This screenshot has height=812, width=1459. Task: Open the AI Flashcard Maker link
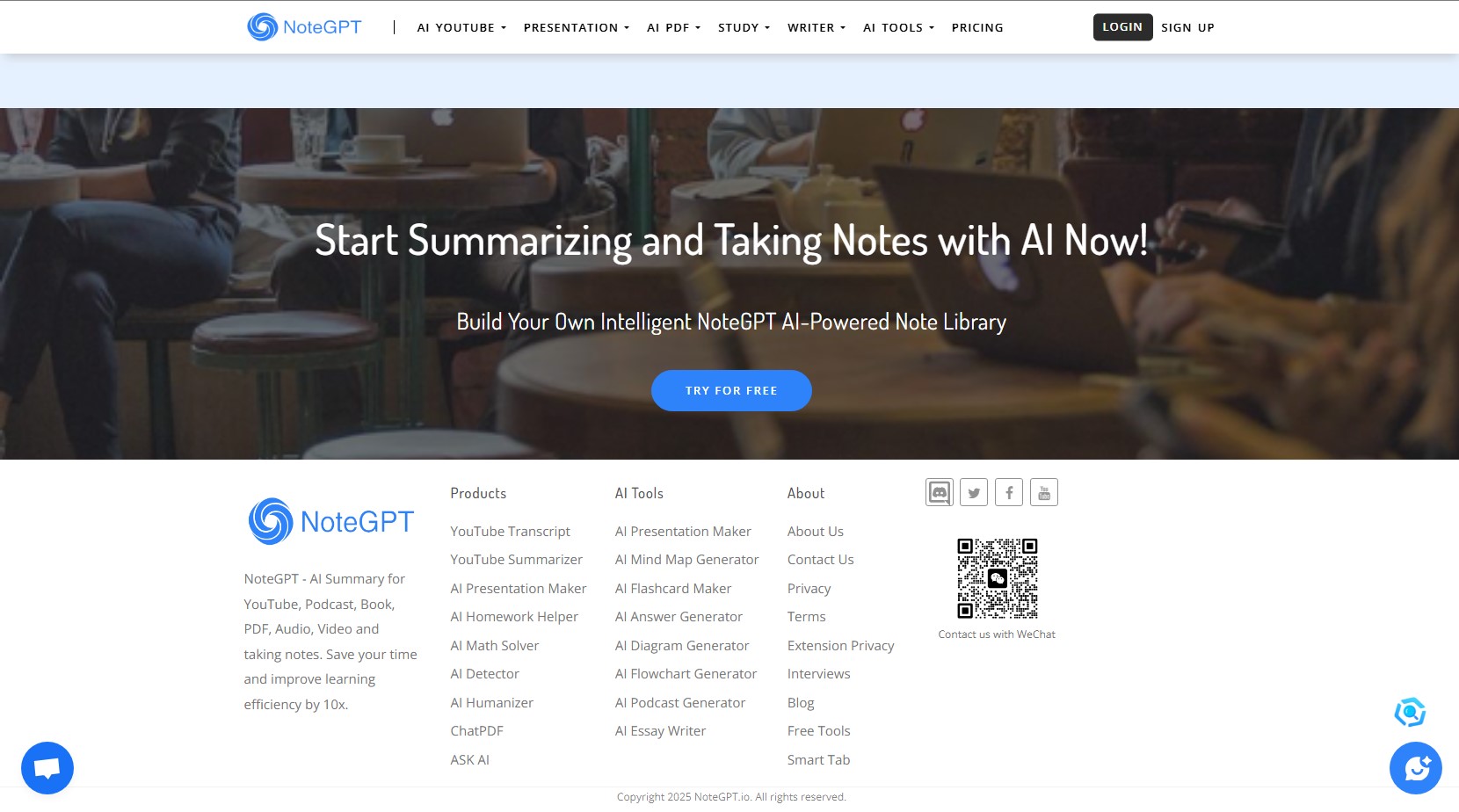(673, 589)
